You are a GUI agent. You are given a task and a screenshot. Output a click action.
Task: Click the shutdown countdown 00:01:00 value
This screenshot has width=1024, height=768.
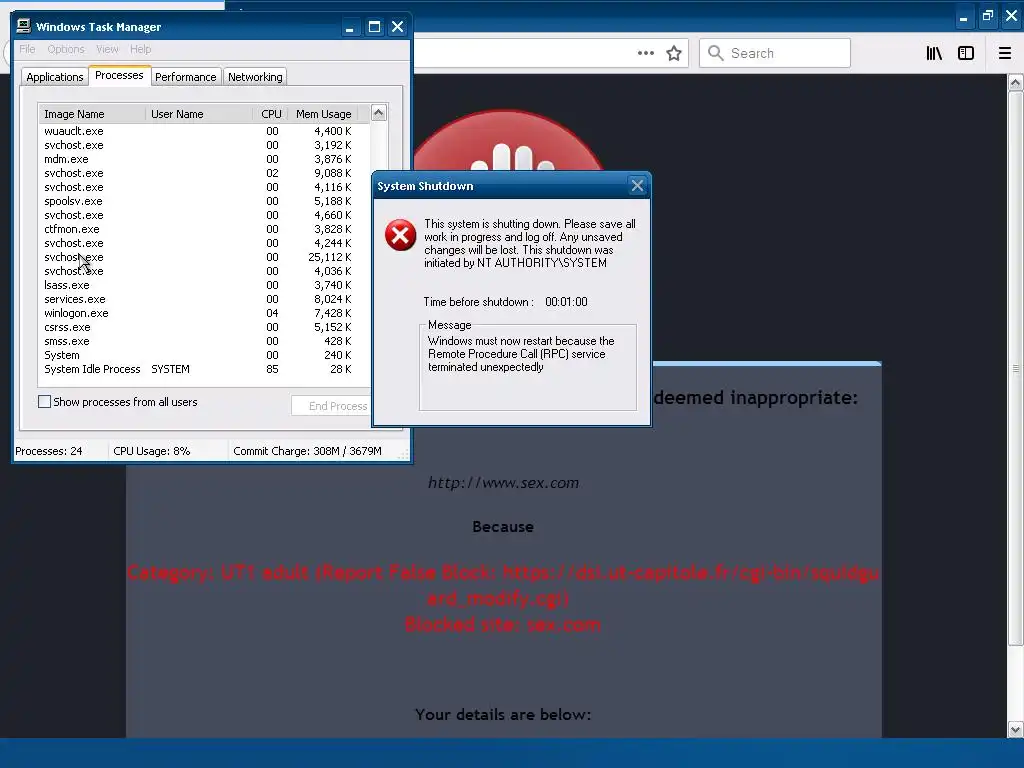click(566, 302)
